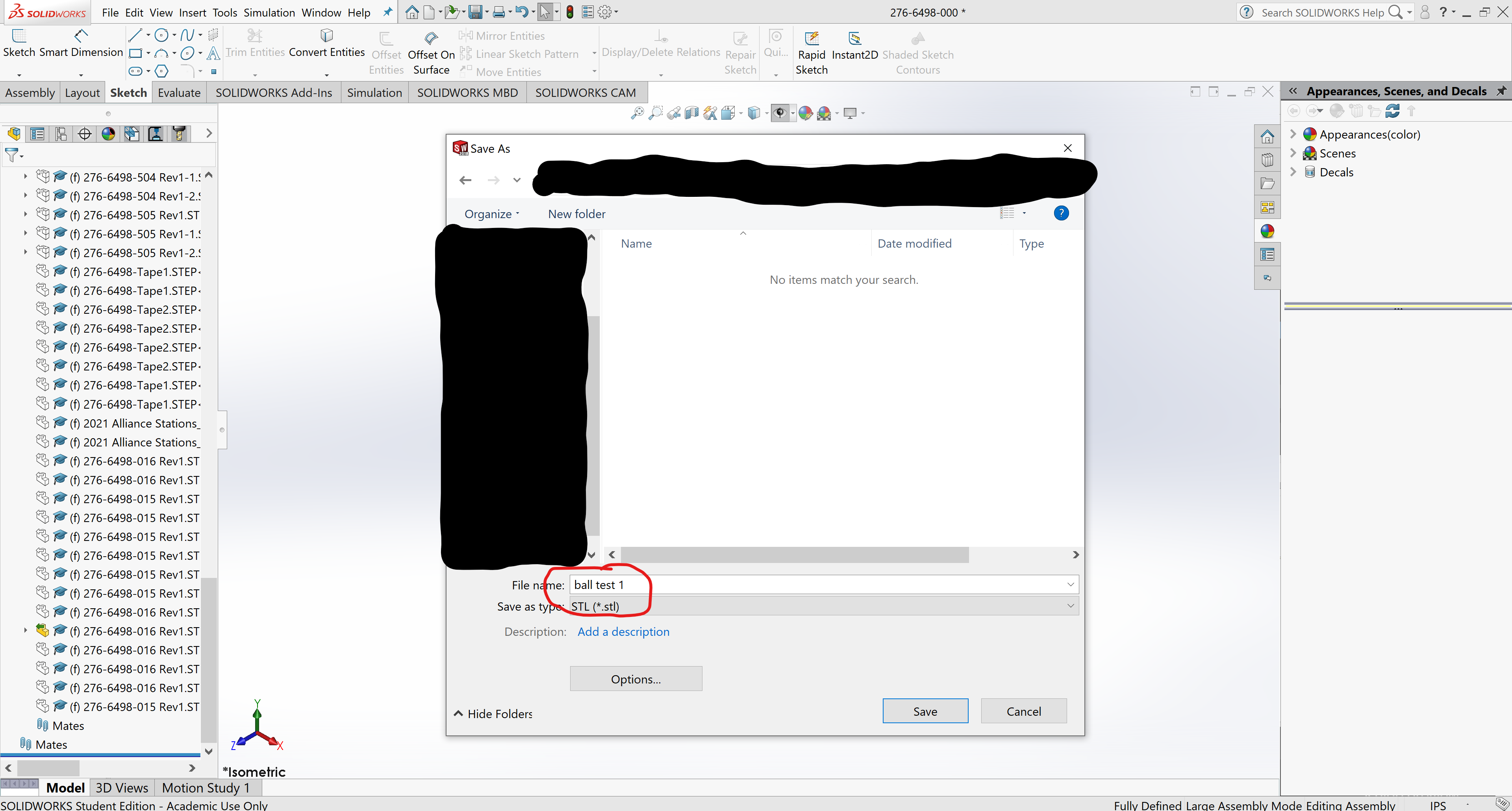This screenshot has height=811, width=1512.
Task: Open the Tools menu
Action: [x=224, y=12]
